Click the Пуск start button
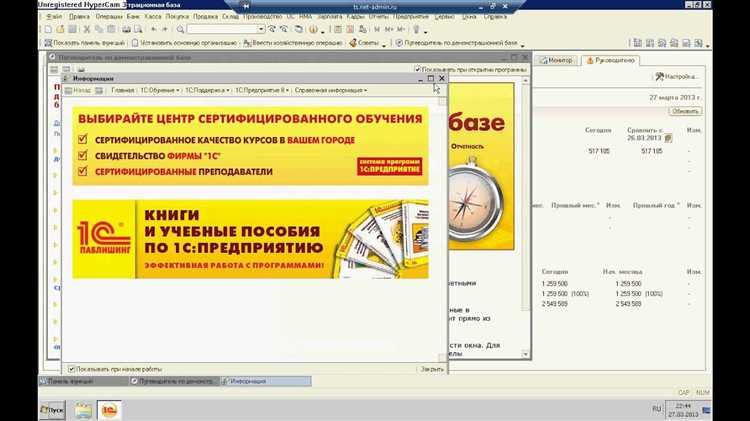This screenshot has width=750, height=421. [52, 410]
